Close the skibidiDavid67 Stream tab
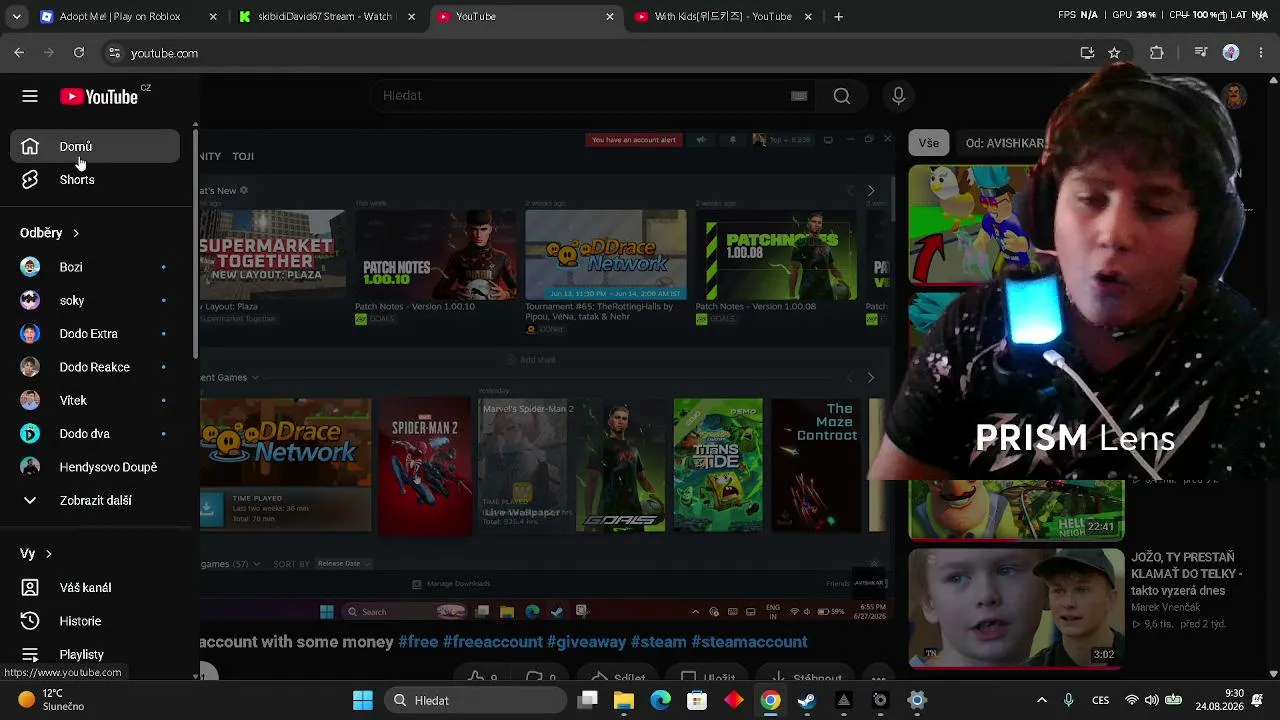 412,16
